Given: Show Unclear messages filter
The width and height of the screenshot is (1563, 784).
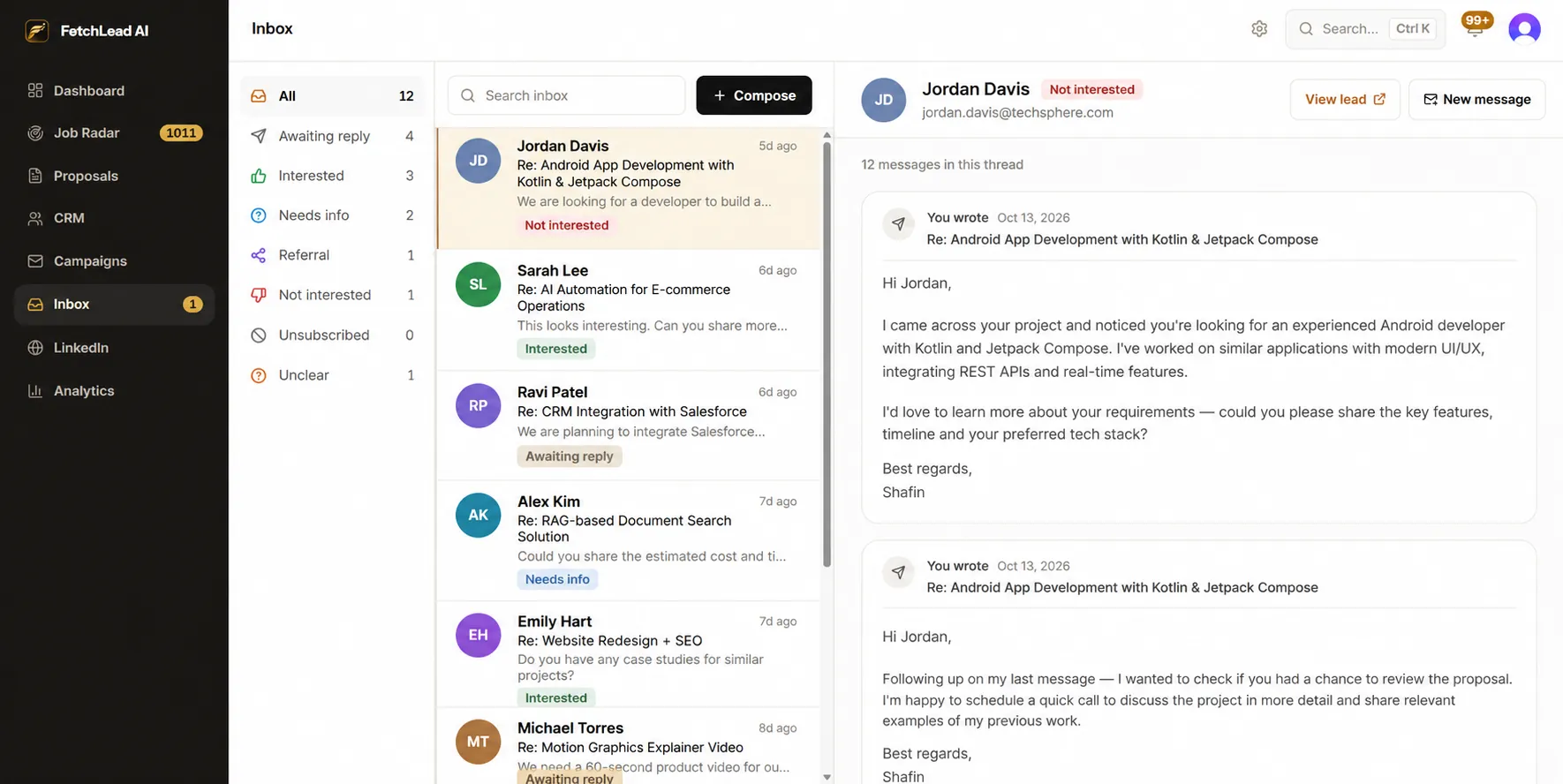Looking at the screenshot, I should (332, 375).
